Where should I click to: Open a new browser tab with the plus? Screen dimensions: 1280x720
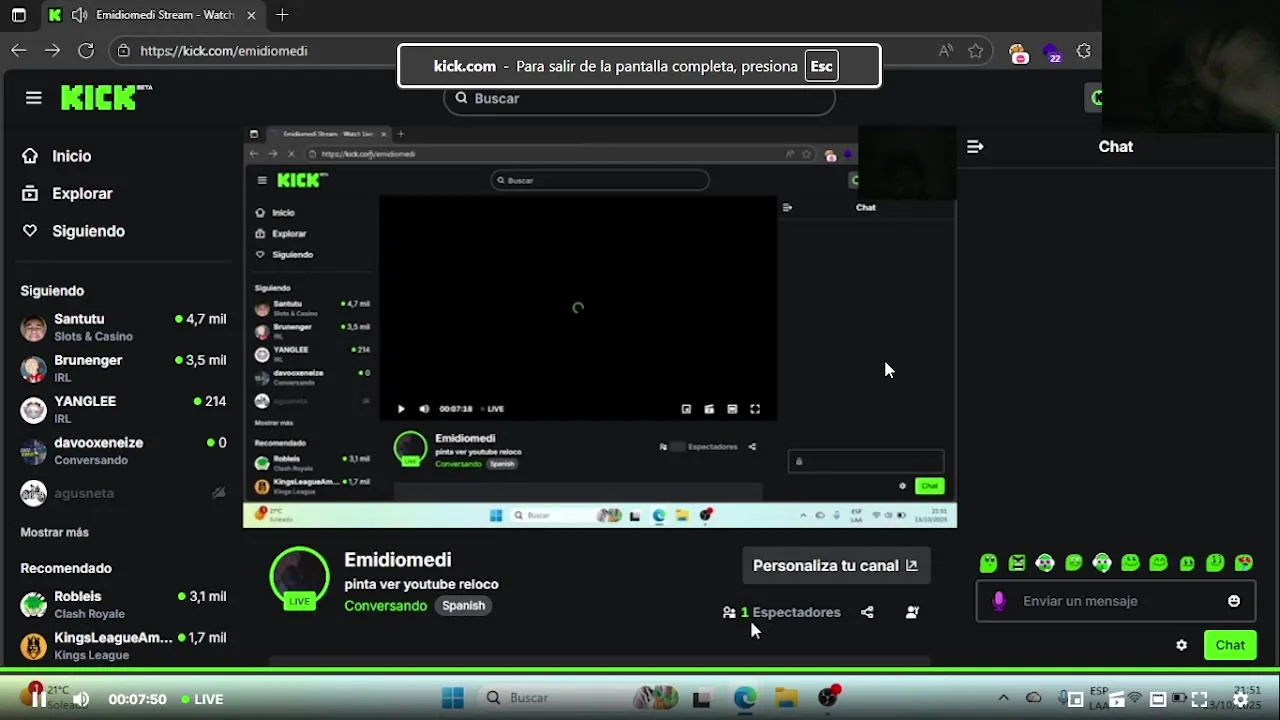tap(282, 15)
